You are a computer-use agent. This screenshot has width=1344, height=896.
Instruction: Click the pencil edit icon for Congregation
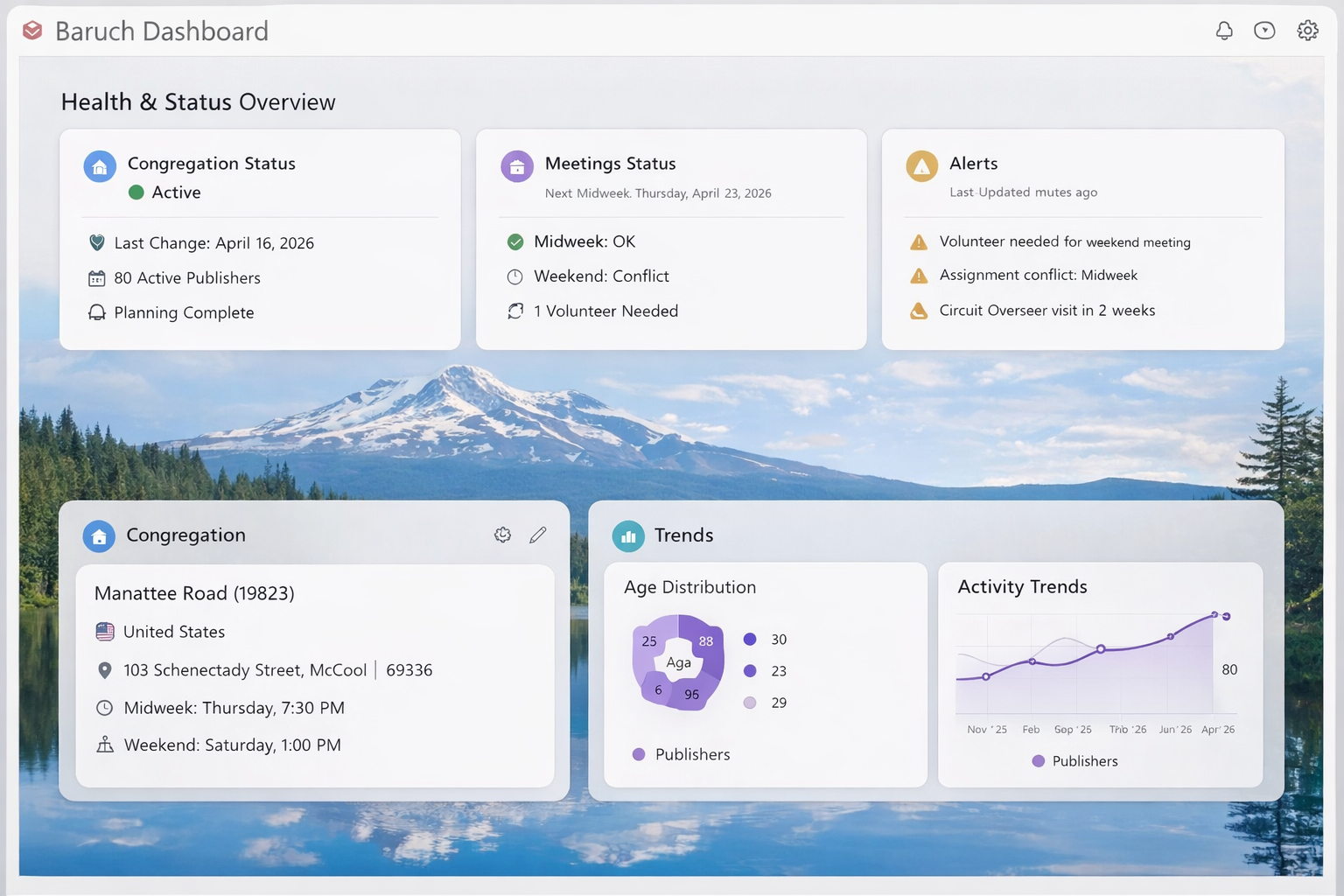coord(538,535)
